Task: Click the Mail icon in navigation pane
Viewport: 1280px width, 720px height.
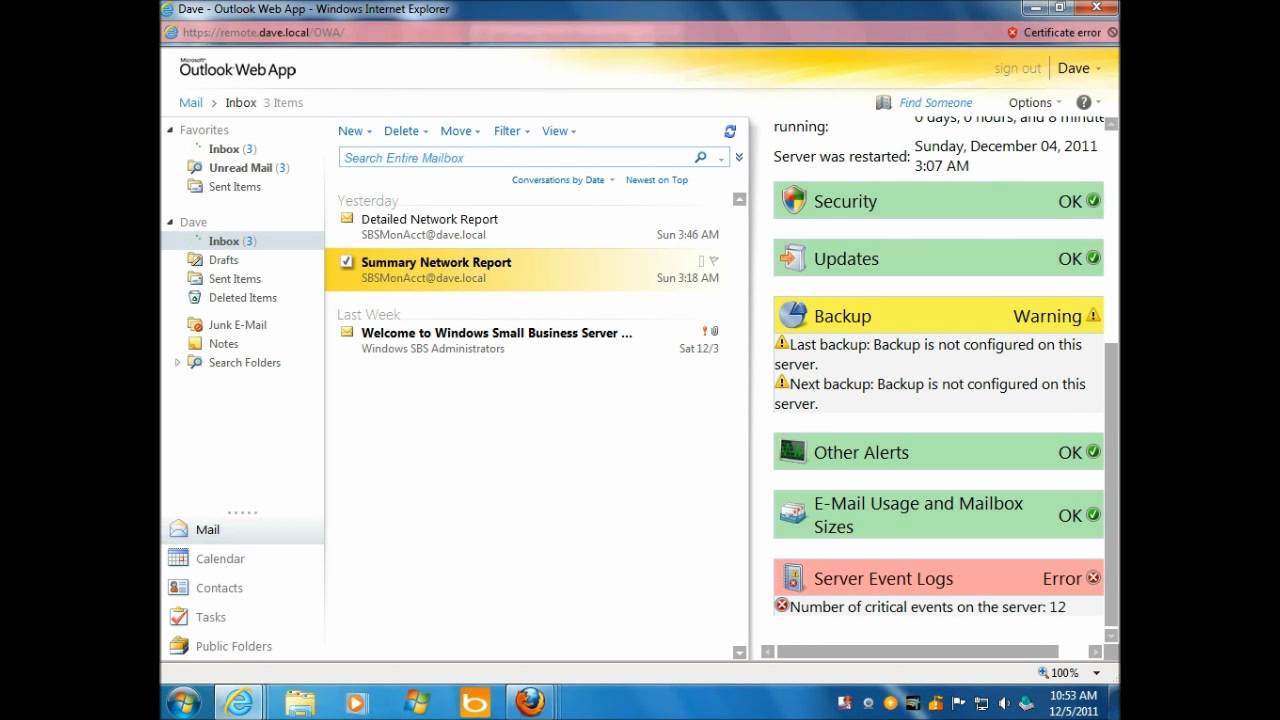Action: point(179,529)
